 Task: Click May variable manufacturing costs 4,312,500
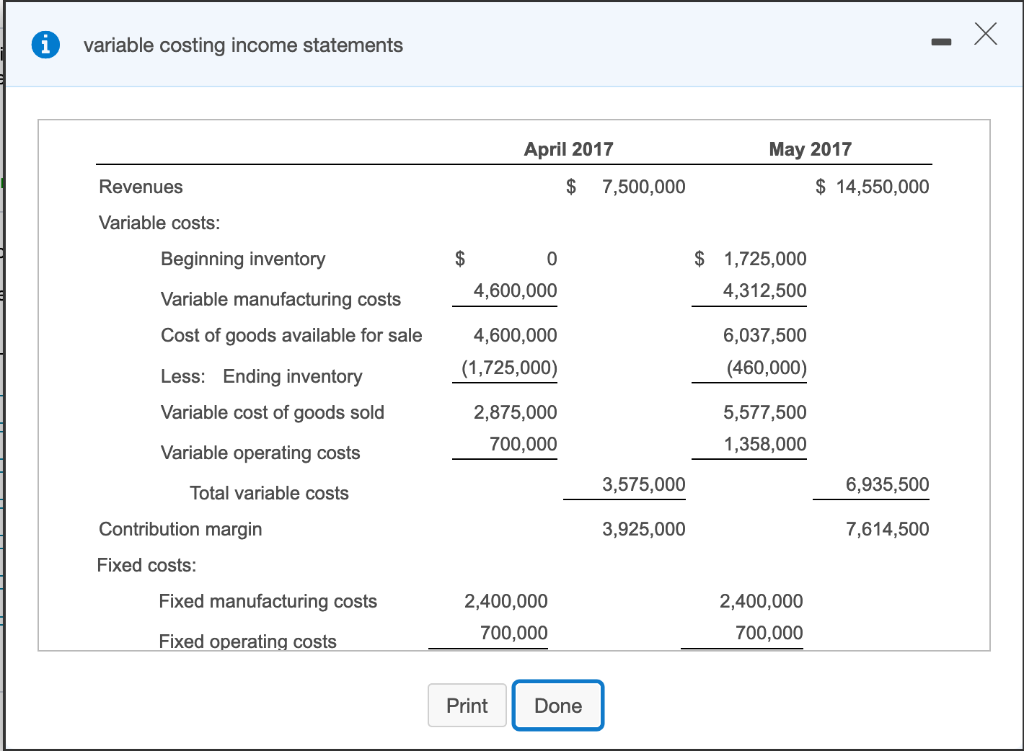765,291
